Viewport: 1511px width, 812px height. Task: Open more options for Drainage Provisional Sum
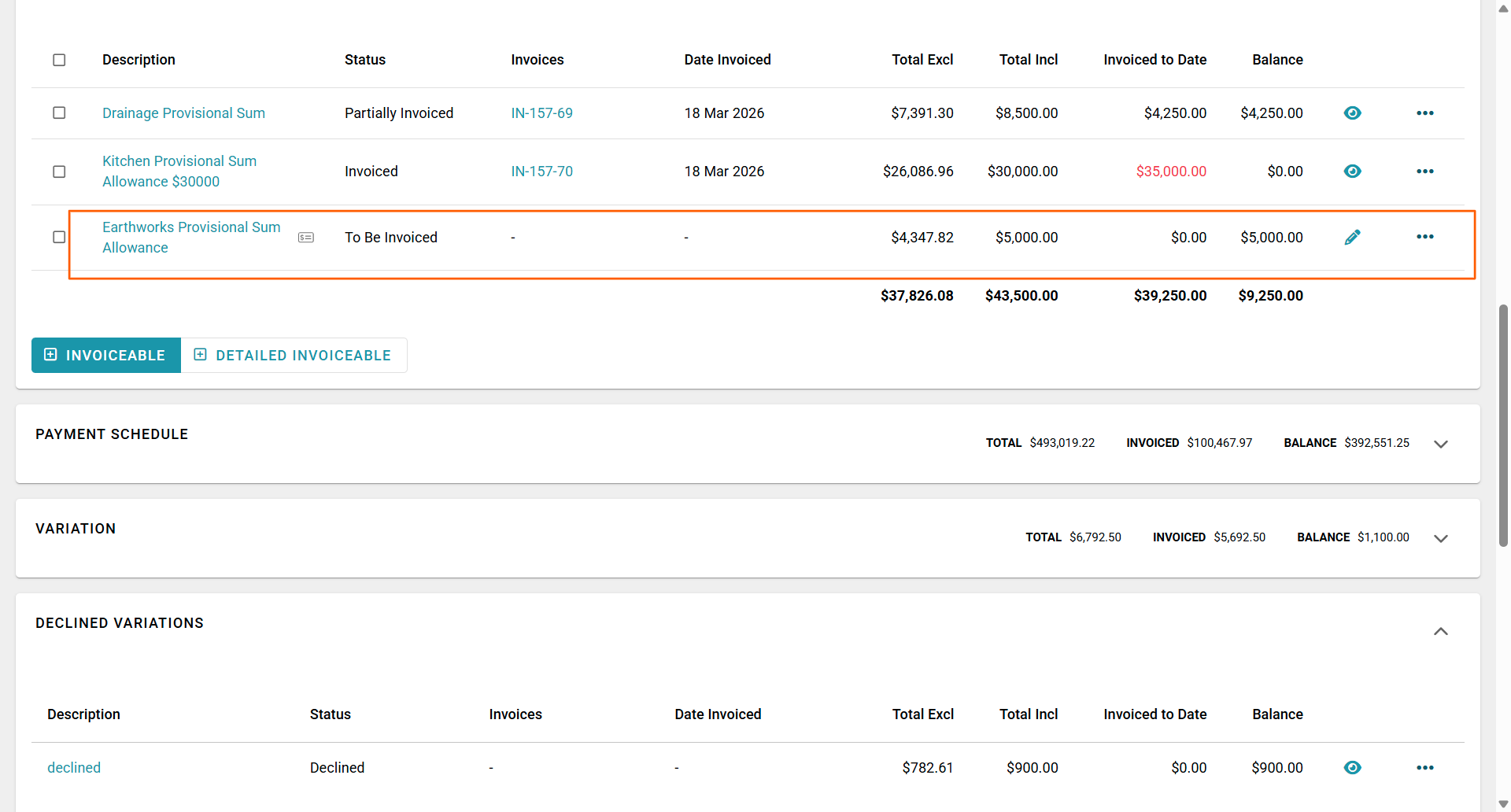pos(1424,113)
